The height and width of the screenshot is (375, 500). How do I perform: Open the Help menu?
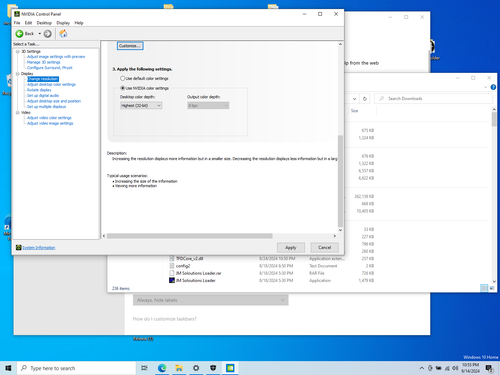[79, 23]
